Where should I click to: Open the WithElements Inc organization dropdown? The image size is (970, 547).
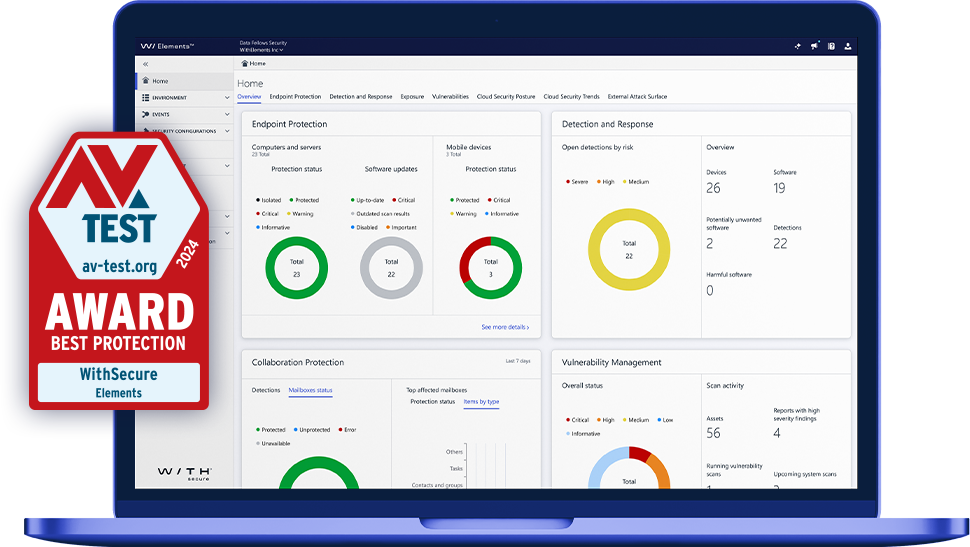262,50
